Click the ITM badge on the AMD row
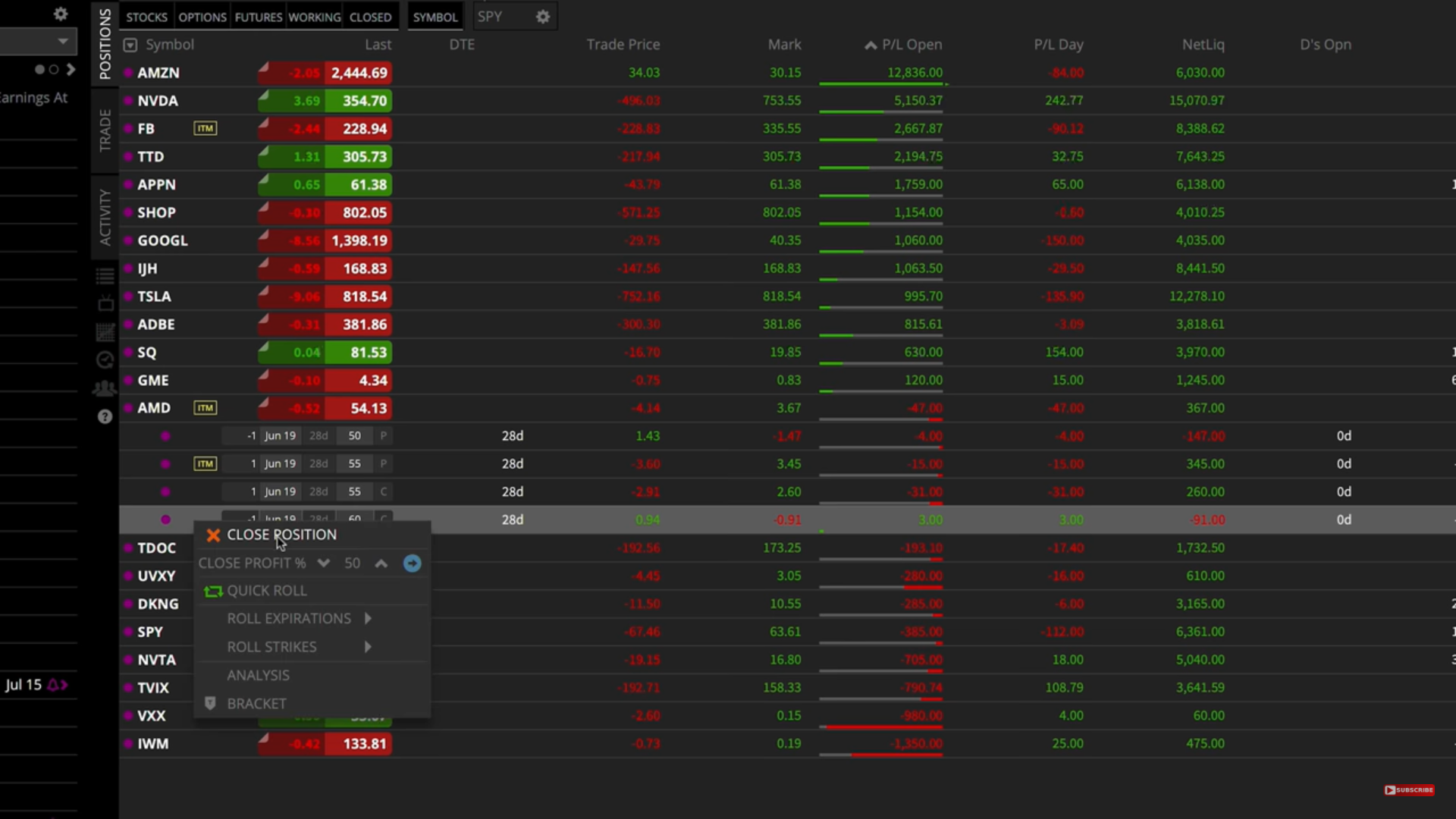This screenshot has width=1456, height=819. [x=205, y=408]
